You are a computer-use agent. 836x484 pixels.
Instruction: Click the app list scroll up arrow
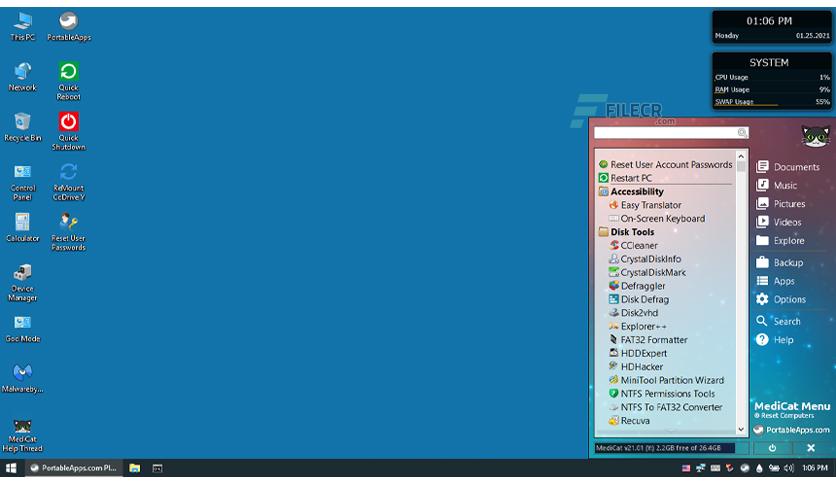click(x=741, y=157)
